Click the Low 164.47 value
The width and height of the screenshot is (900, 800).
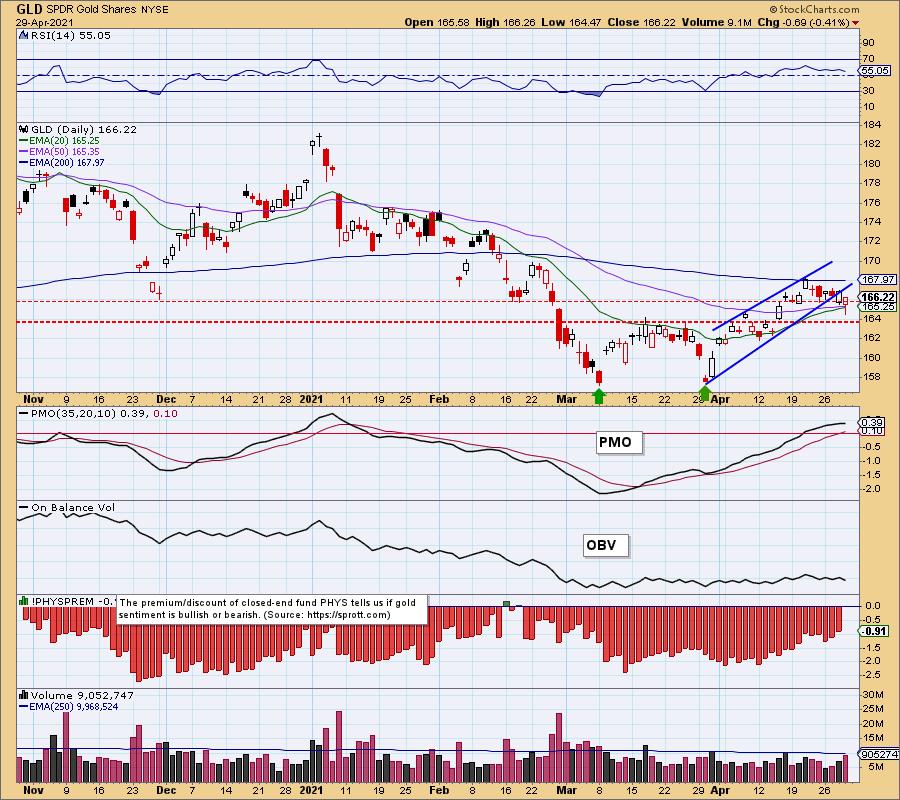(571, 22)
